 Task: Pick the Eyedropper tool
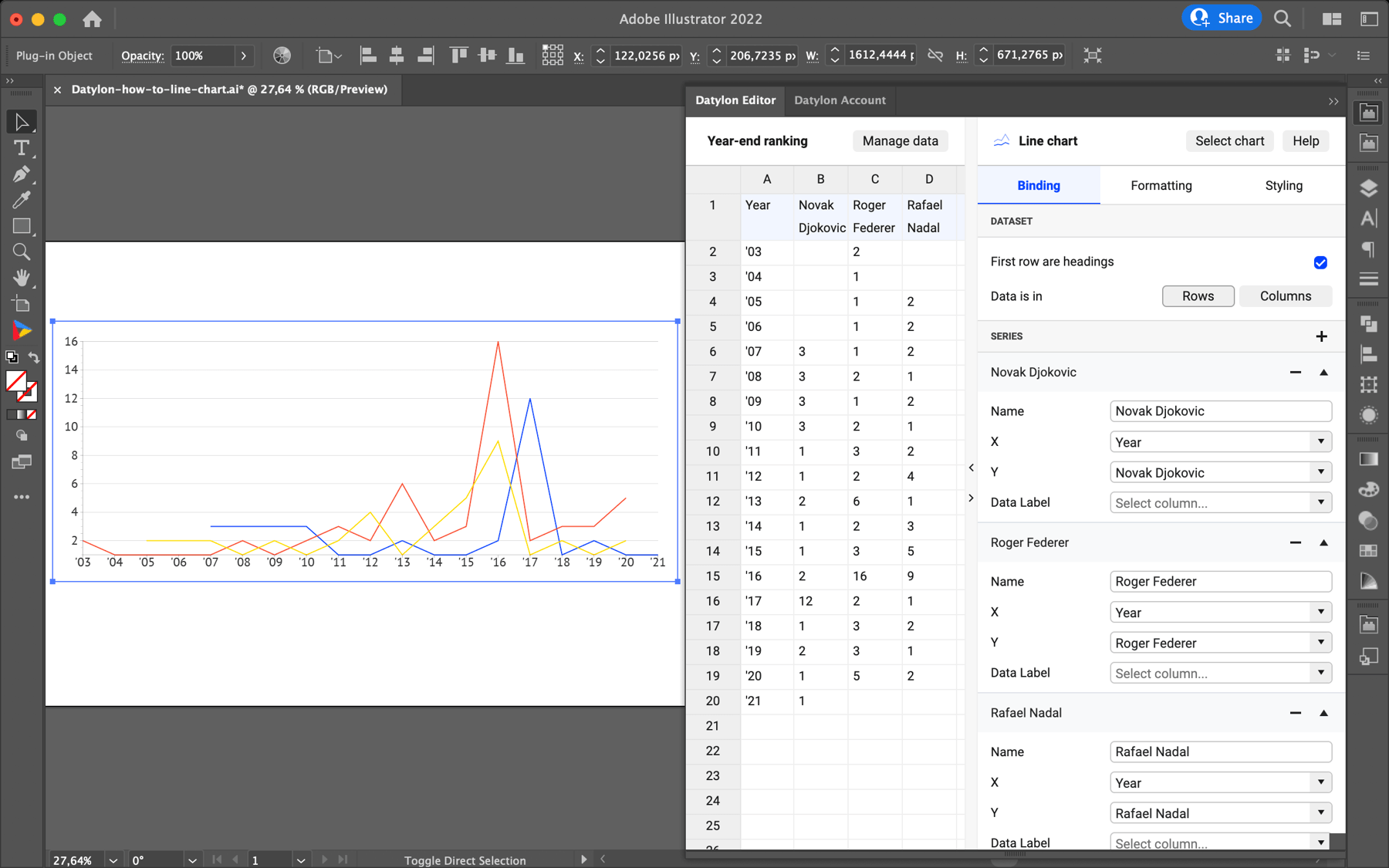pyautogui.click(x=22, y=201)
